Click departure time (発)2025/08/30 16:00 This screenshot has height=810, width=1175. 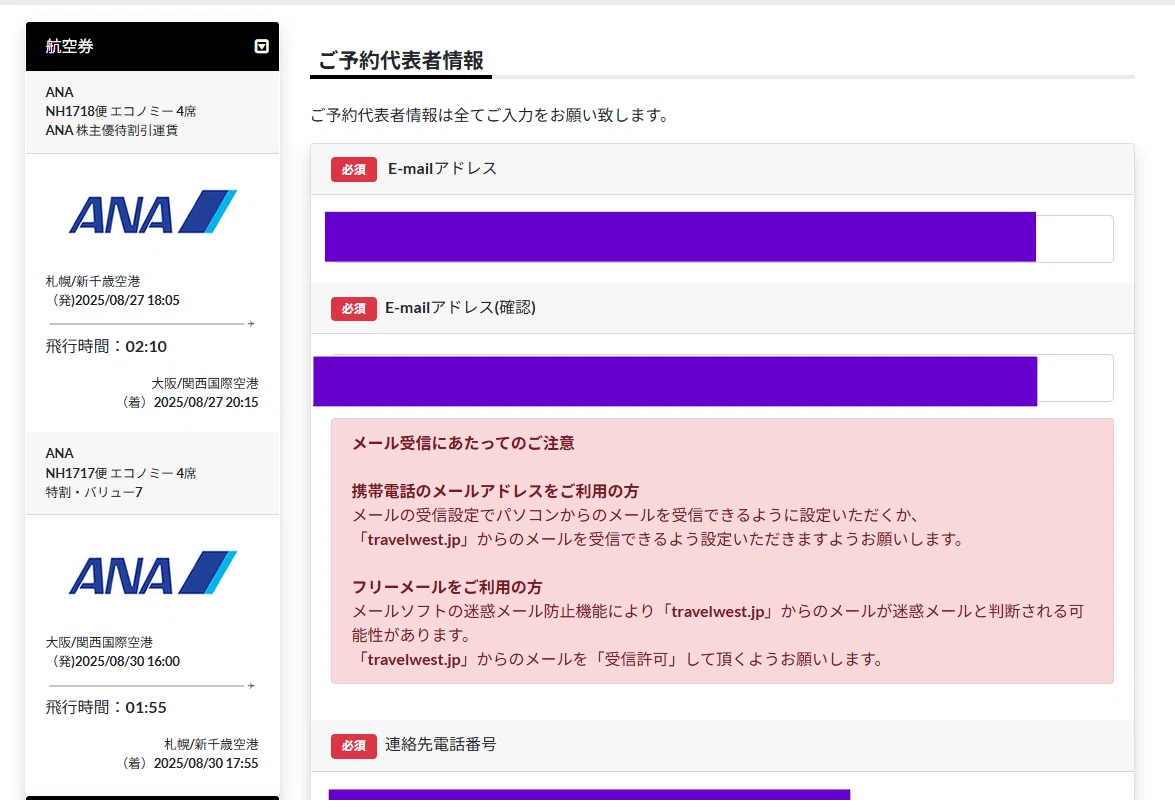[115, 662]
